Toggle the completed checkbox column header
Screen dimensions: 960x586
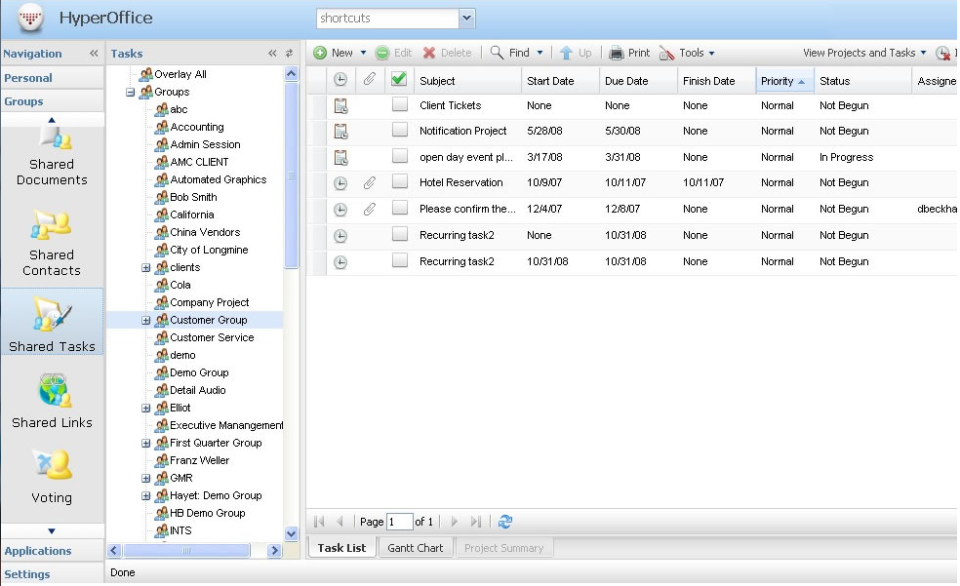tap(399, 79)
